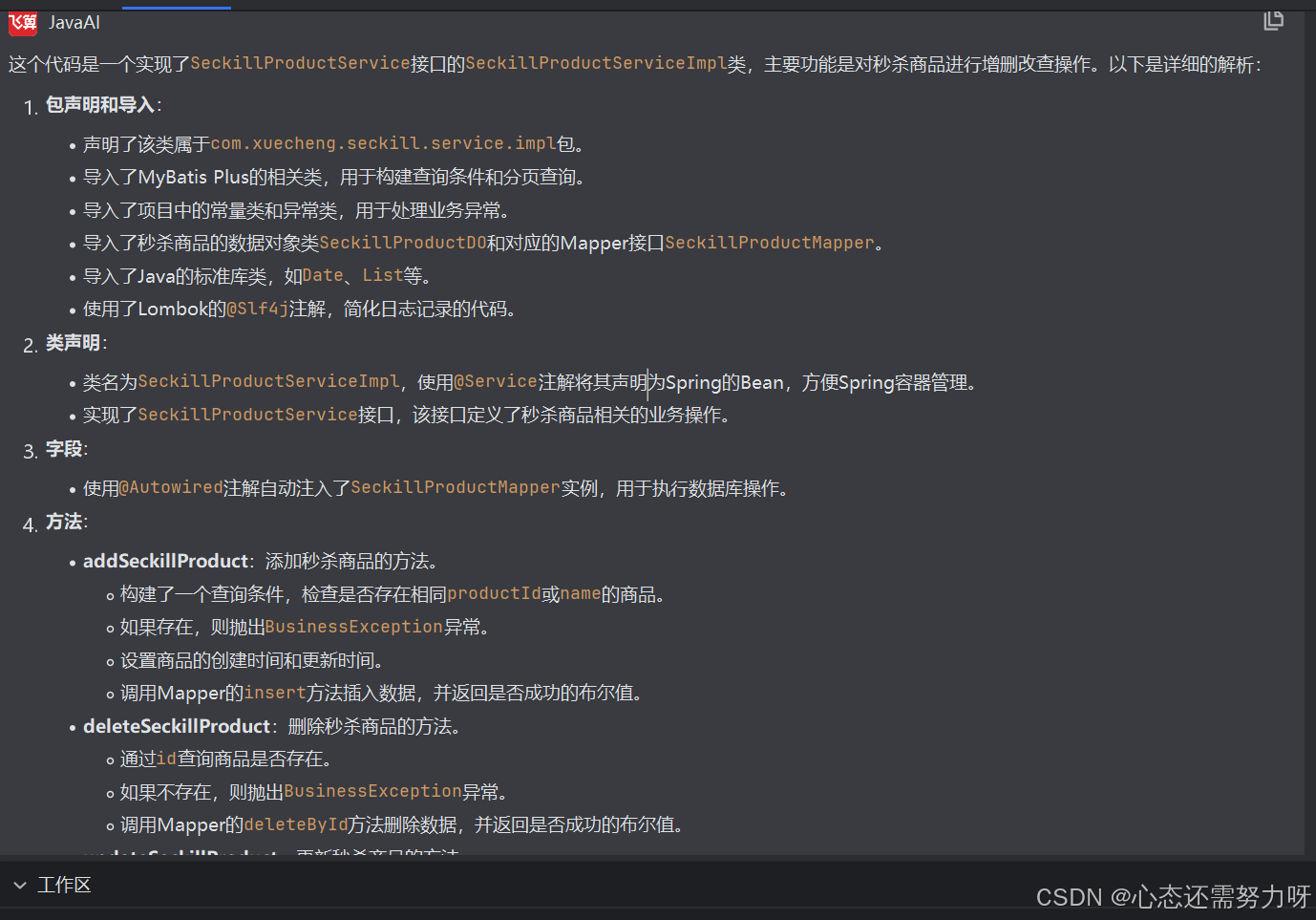Copy the response with the copy icon

coord(1273,20)
